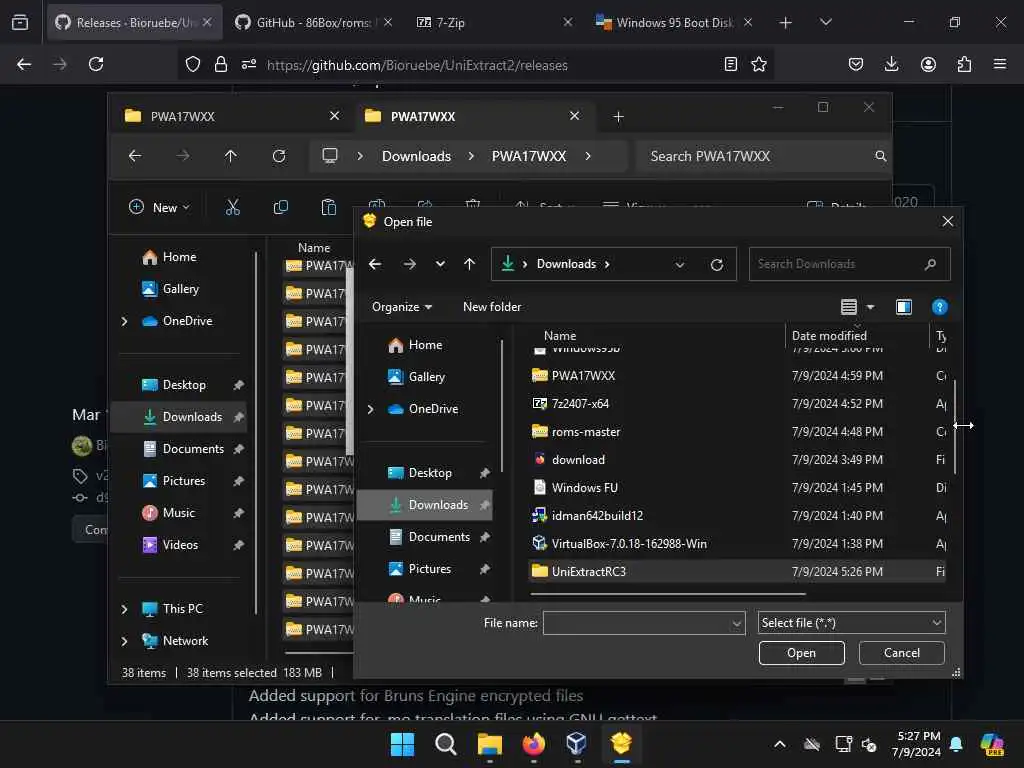
Task: Expand the dialog address bar history dropdown
Action: pyautogui.click(x=679, y=264)
